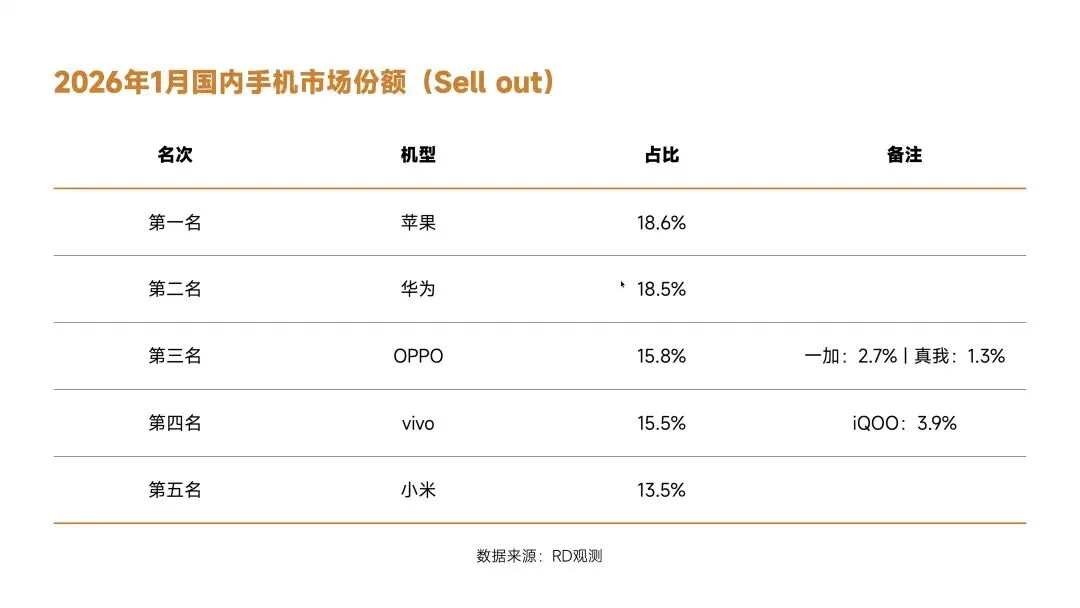Image resolution: width=1080 pixels, height=608 pixels.
Task: Click the OPPO brand cell
Action: click(418, 356)
